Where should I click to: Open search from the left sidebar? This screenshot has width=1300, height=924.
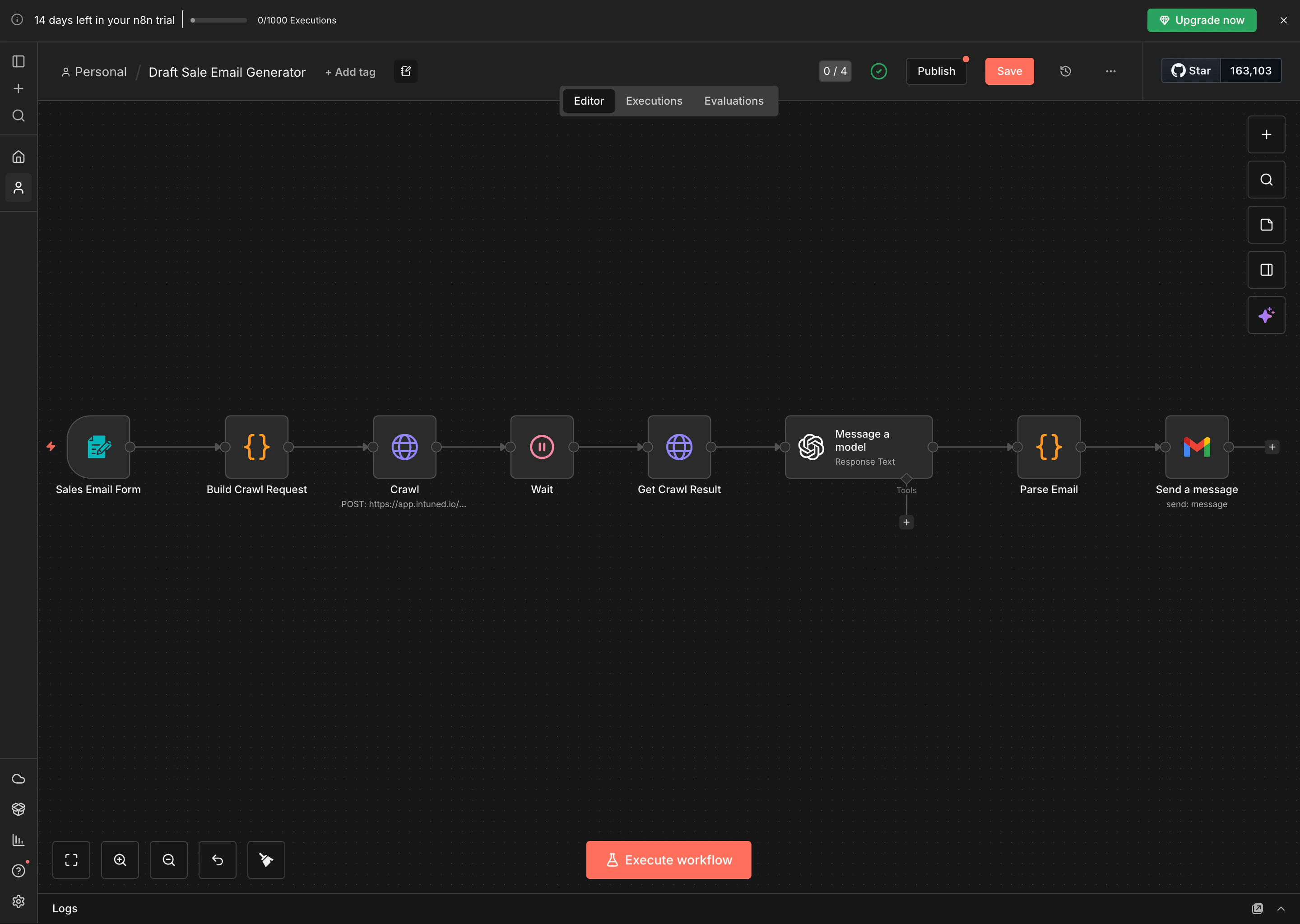click(18, 115)
